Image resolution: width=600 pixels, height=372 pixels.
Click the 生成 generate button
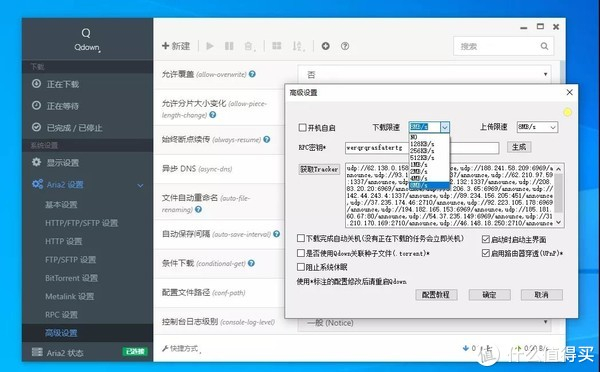519,147
